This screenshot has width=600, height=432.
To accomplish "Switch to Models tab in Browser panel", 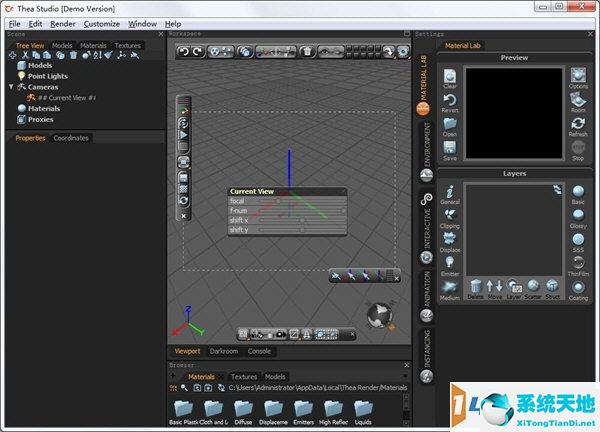I will click(x=275, y=377).
